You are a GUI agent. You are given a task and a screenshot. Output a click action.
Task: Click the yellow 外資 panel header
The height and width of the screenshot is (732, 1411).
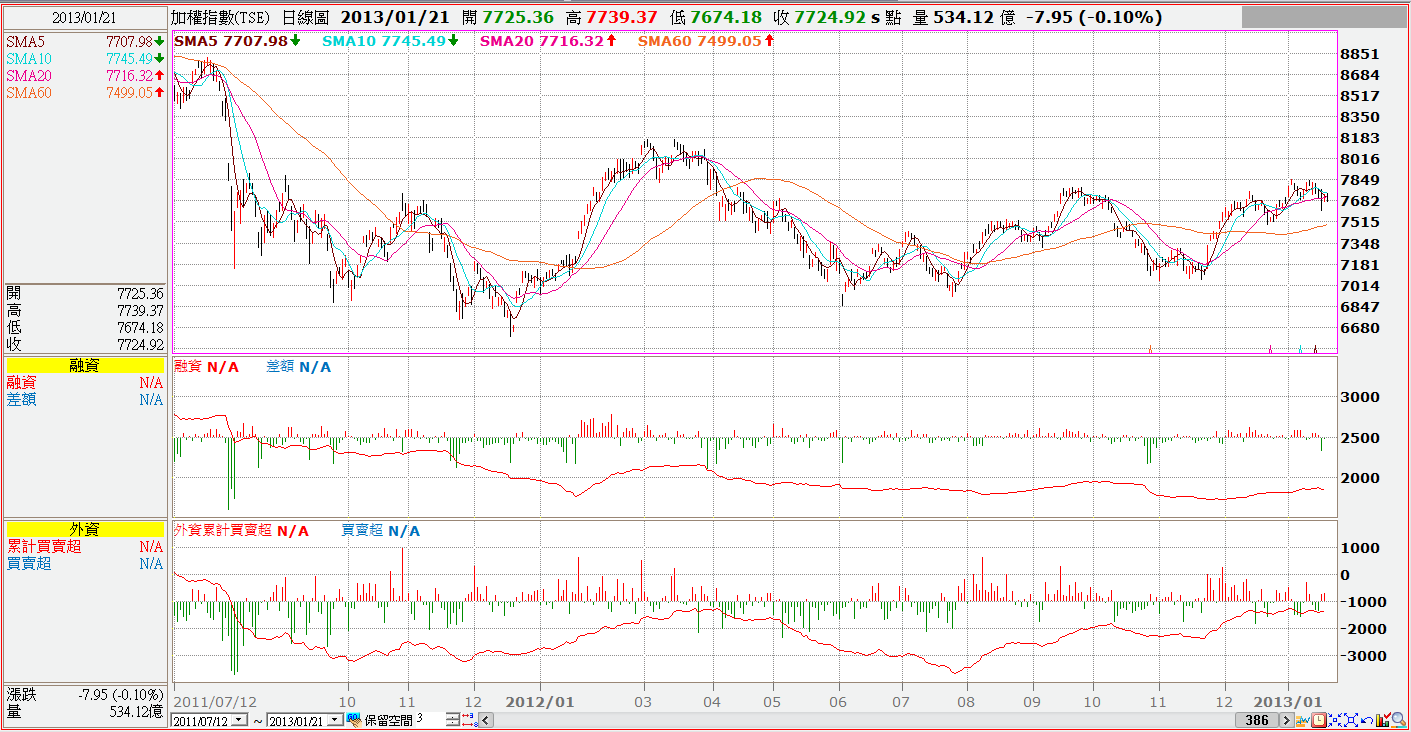point(84,530)
